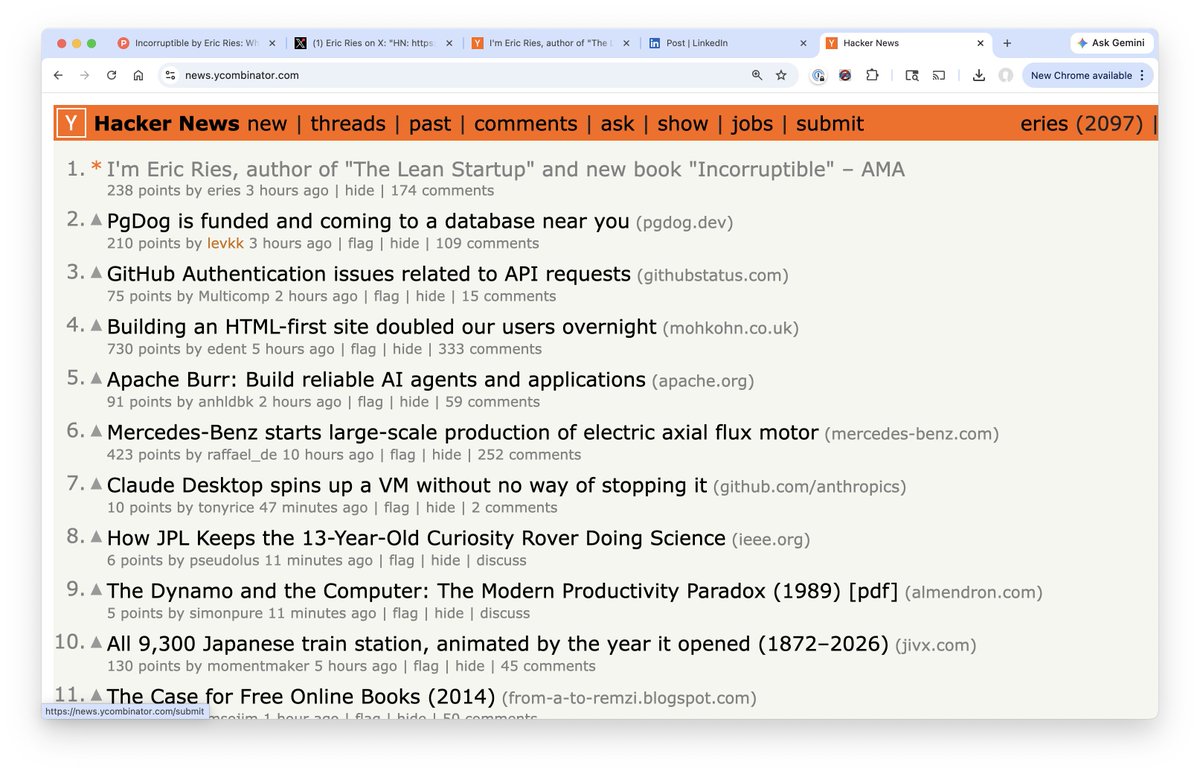The height and width of the screenshot is (774, 1200).
Task: Close the LinkedIn Post tab
Action: 803,43
